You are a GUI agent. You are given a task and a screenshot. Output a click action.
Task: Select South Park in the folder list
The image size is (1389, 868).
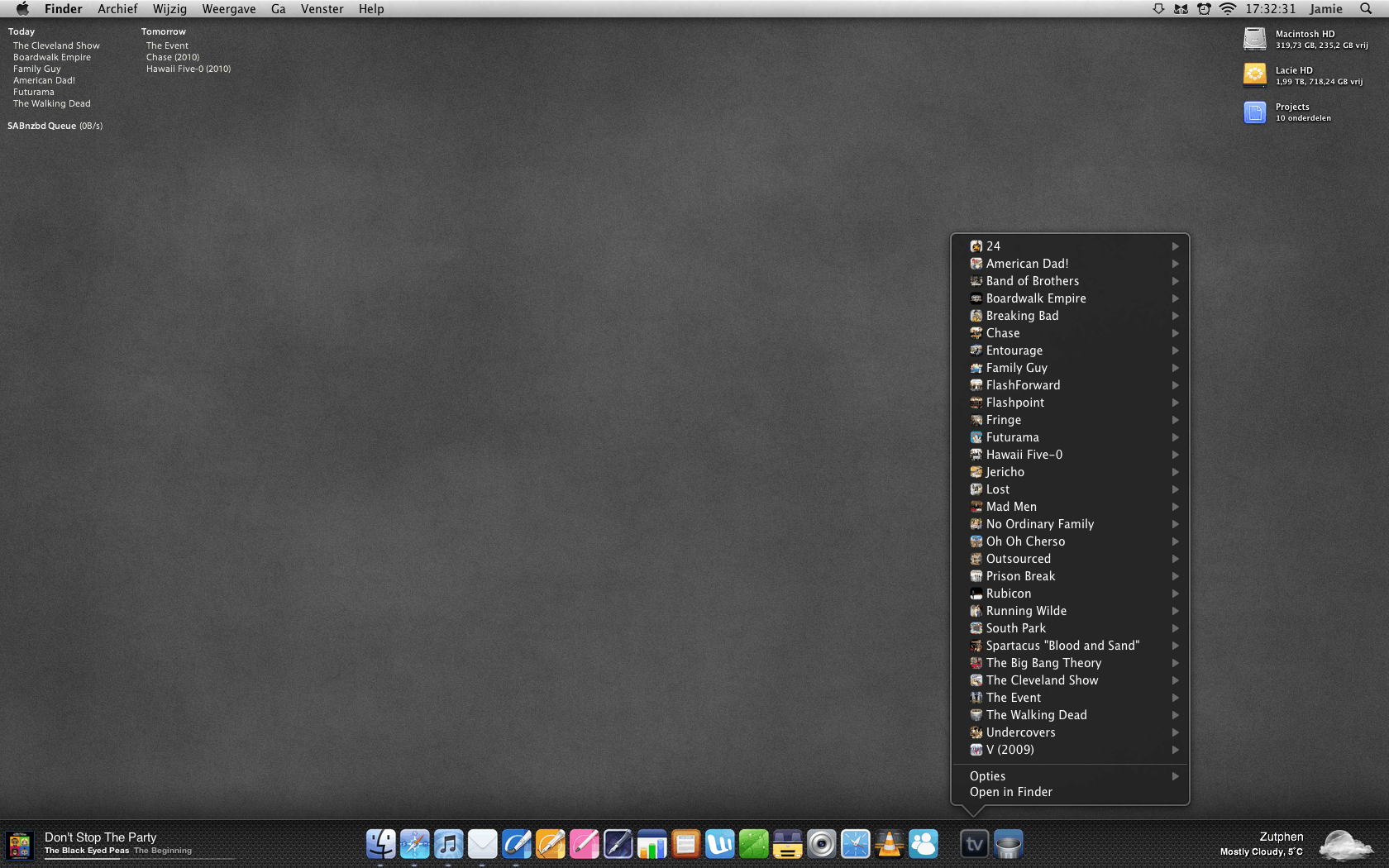1015,628
